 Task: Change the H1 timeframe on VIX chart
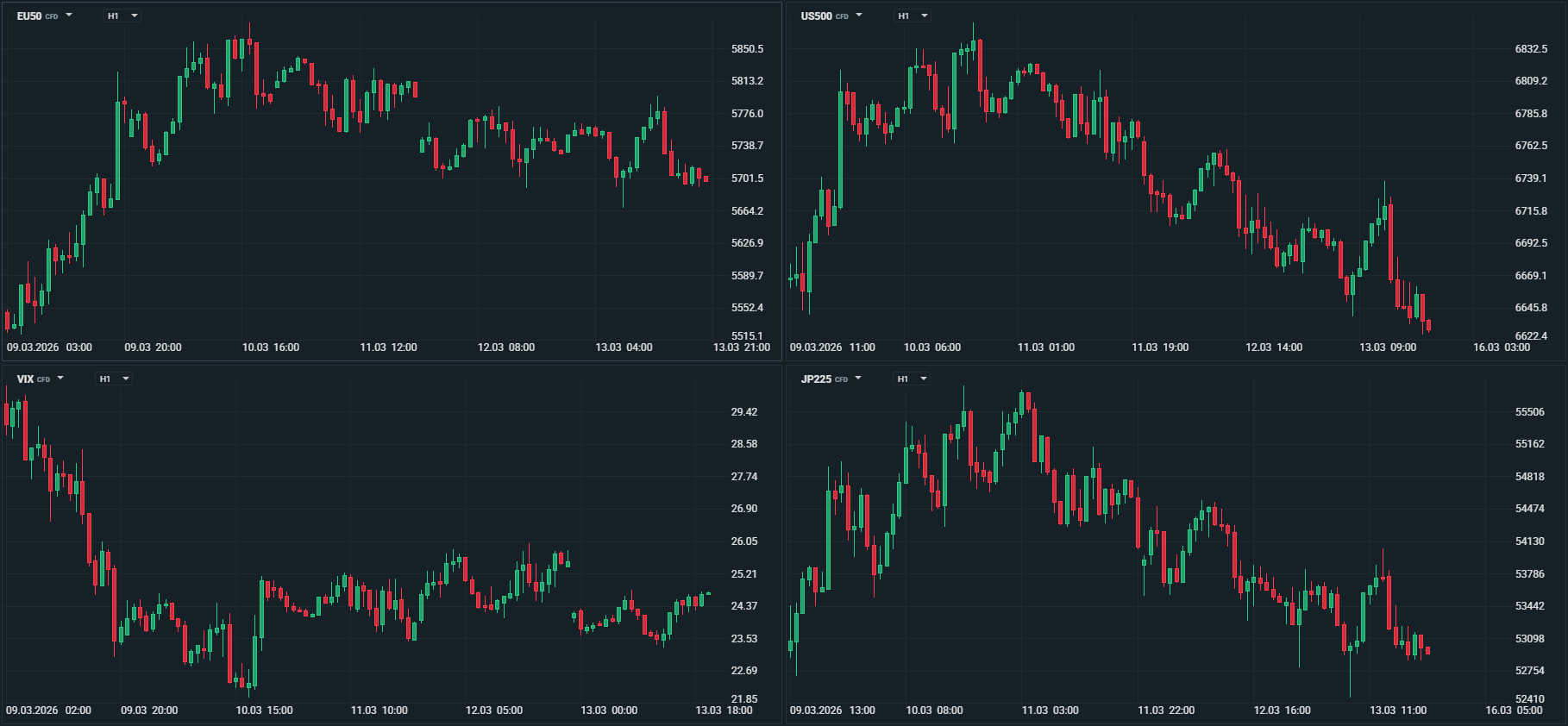[x=113, y=379]
